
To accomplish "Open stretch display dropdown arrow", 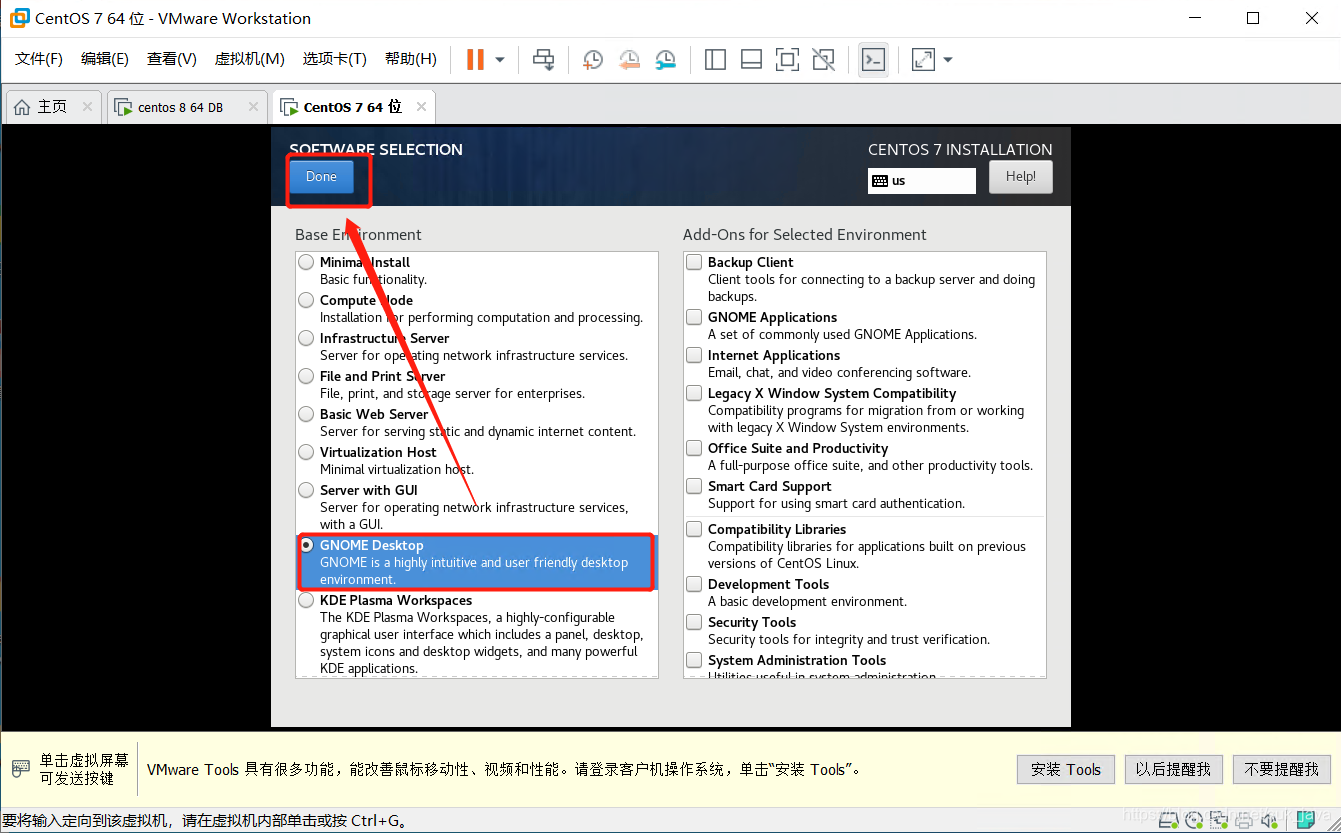I will click(948, 60).
